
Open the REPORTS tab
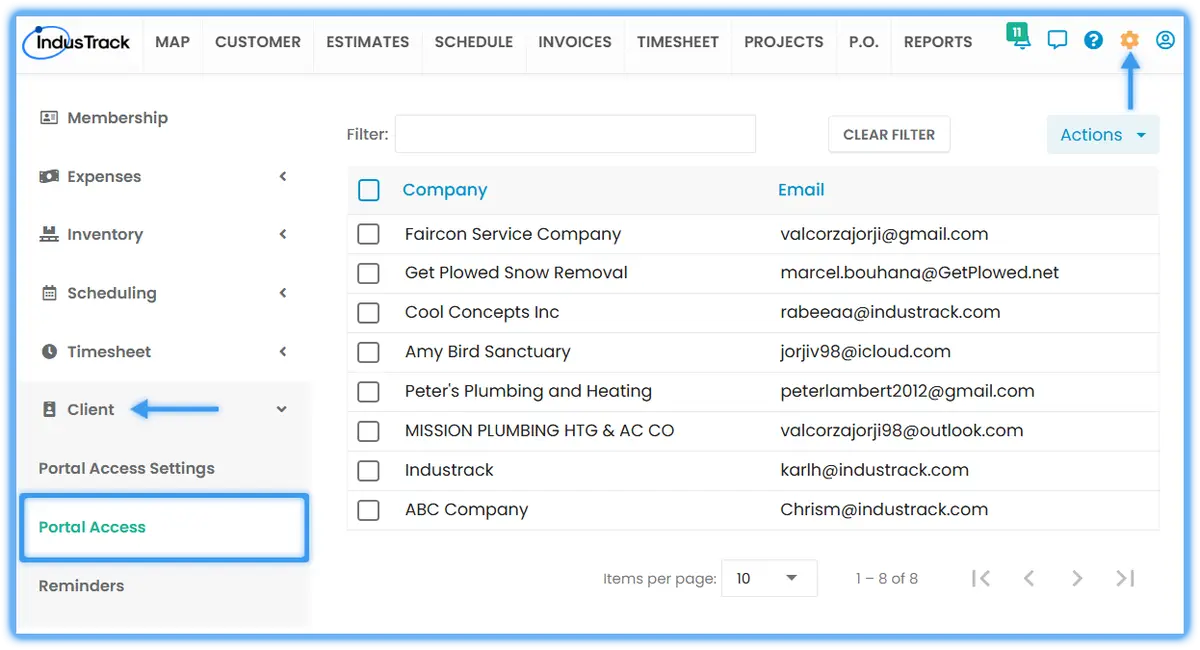coord(938,42)
